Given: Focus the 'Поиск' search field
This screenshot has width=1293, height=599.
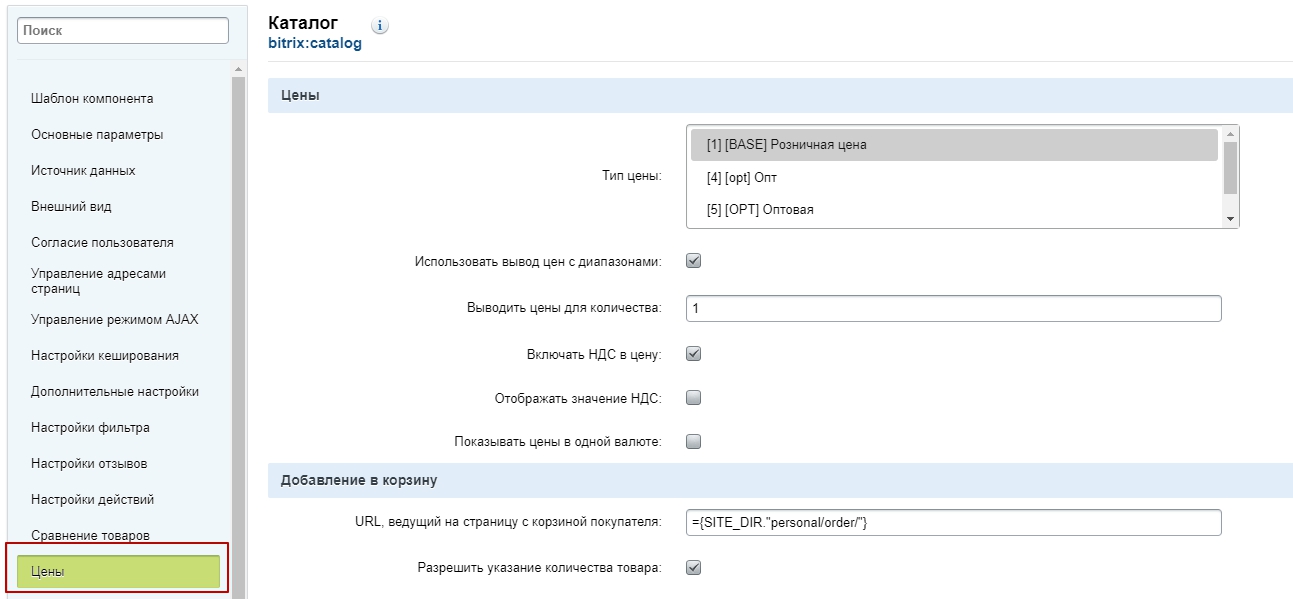Looking at the screenshot, I should coord(123,30).
